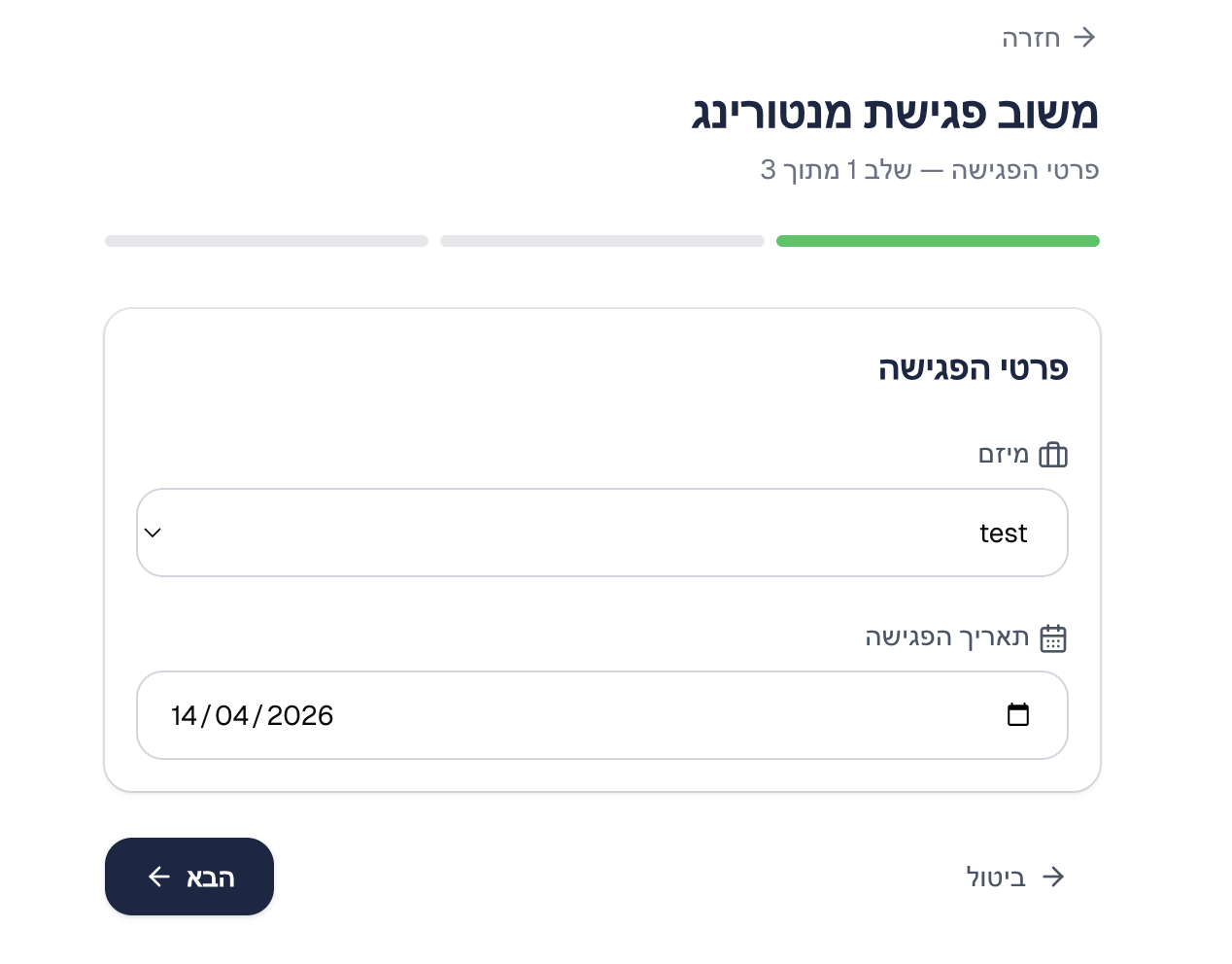Click the left arrow inside the הבא button
The width and height of the screenshot is (1232, 964).
158,877
